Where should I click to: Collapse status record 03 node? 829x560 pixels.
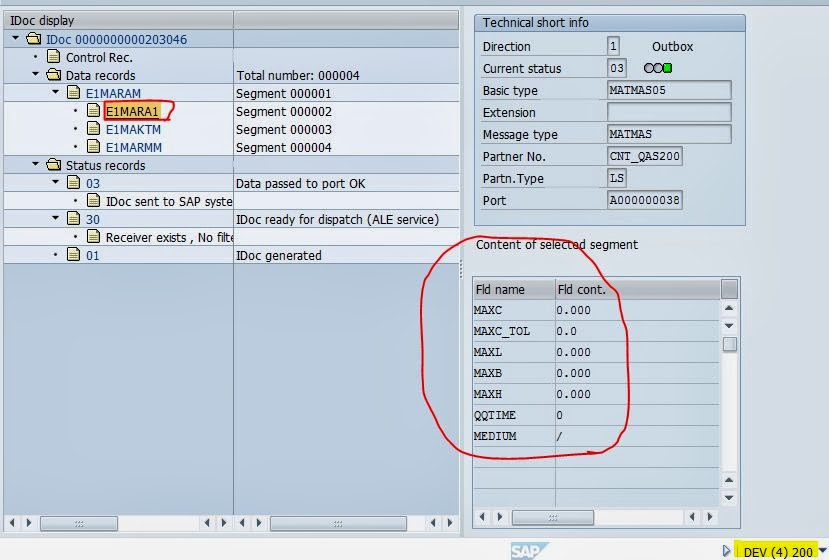point(56,182)
